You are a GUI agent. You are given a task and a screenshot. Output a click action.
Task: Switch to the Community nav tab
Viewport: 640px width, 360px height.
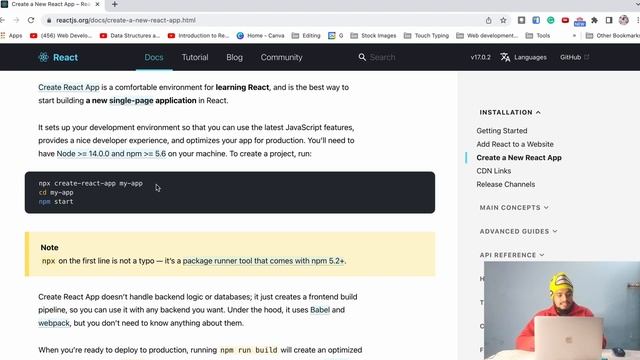tap(282, 57)
